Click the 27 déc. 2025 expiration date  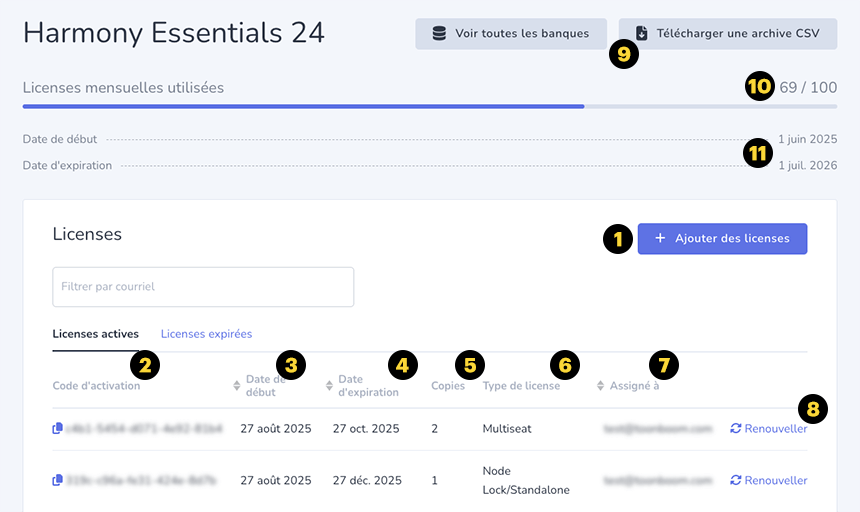tap(367, 481)
